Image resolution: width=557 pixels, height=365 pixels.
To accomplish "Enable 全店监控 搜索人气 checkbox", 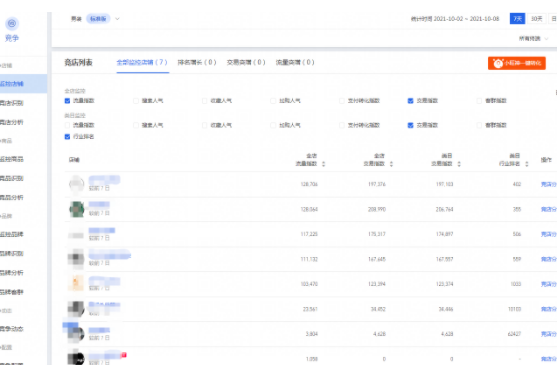I will click(x=136, y=101).
